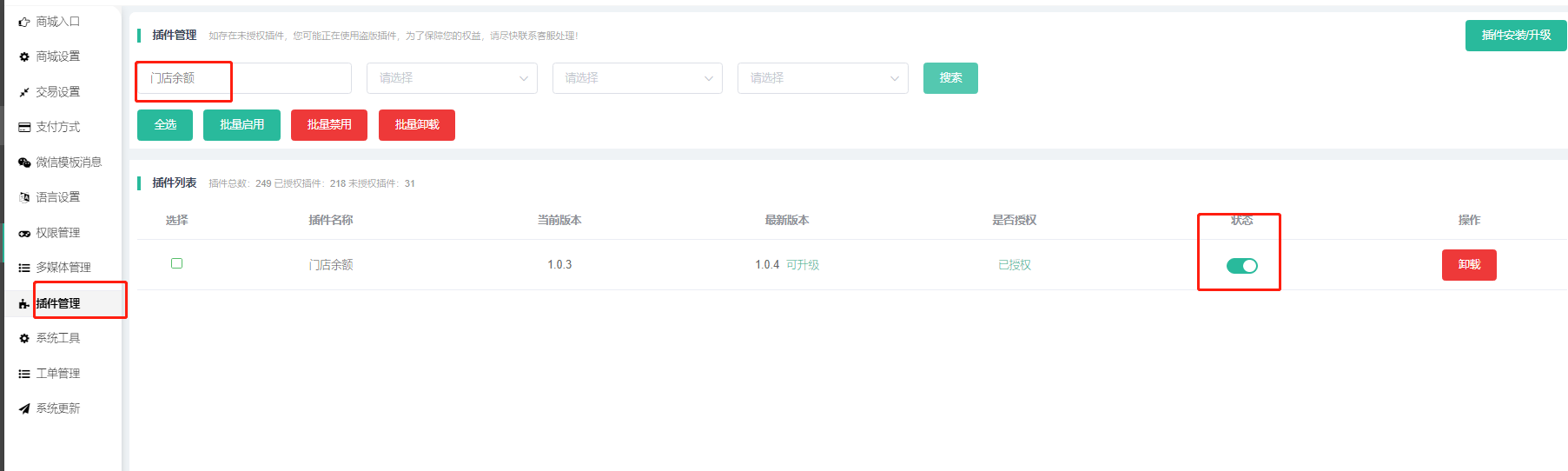Click the 搜索 search button
The height and width of the screenshot is (471, 1568).
[x=950, y=78]
